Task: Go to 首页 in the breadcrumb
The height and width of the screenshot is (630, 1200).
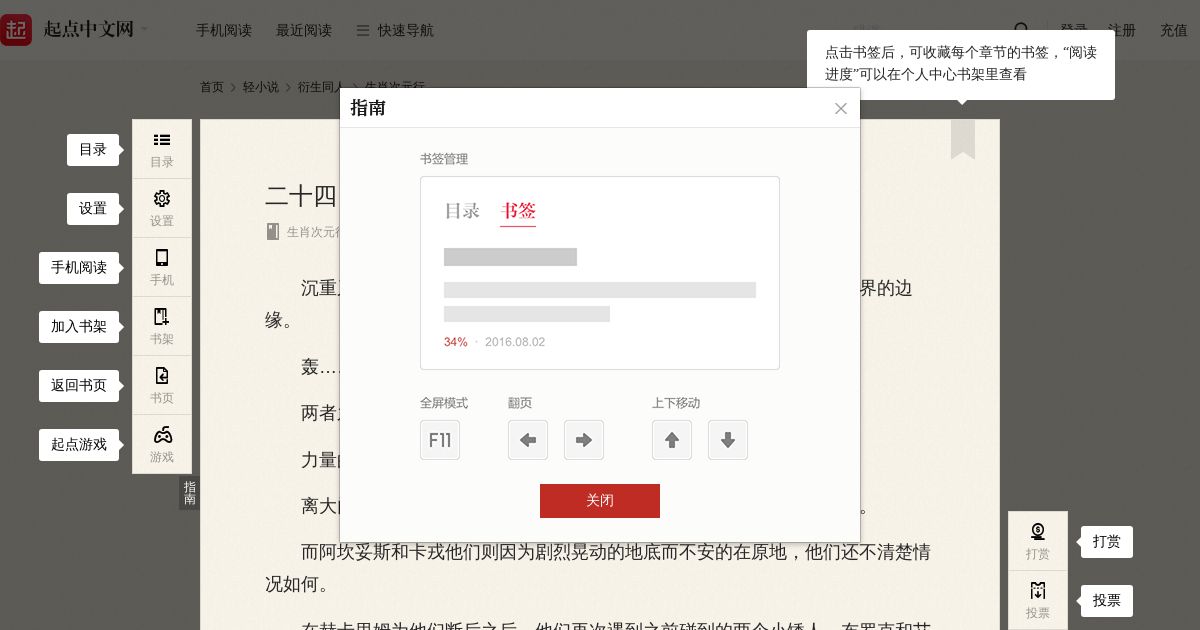Action: (212, 87)
